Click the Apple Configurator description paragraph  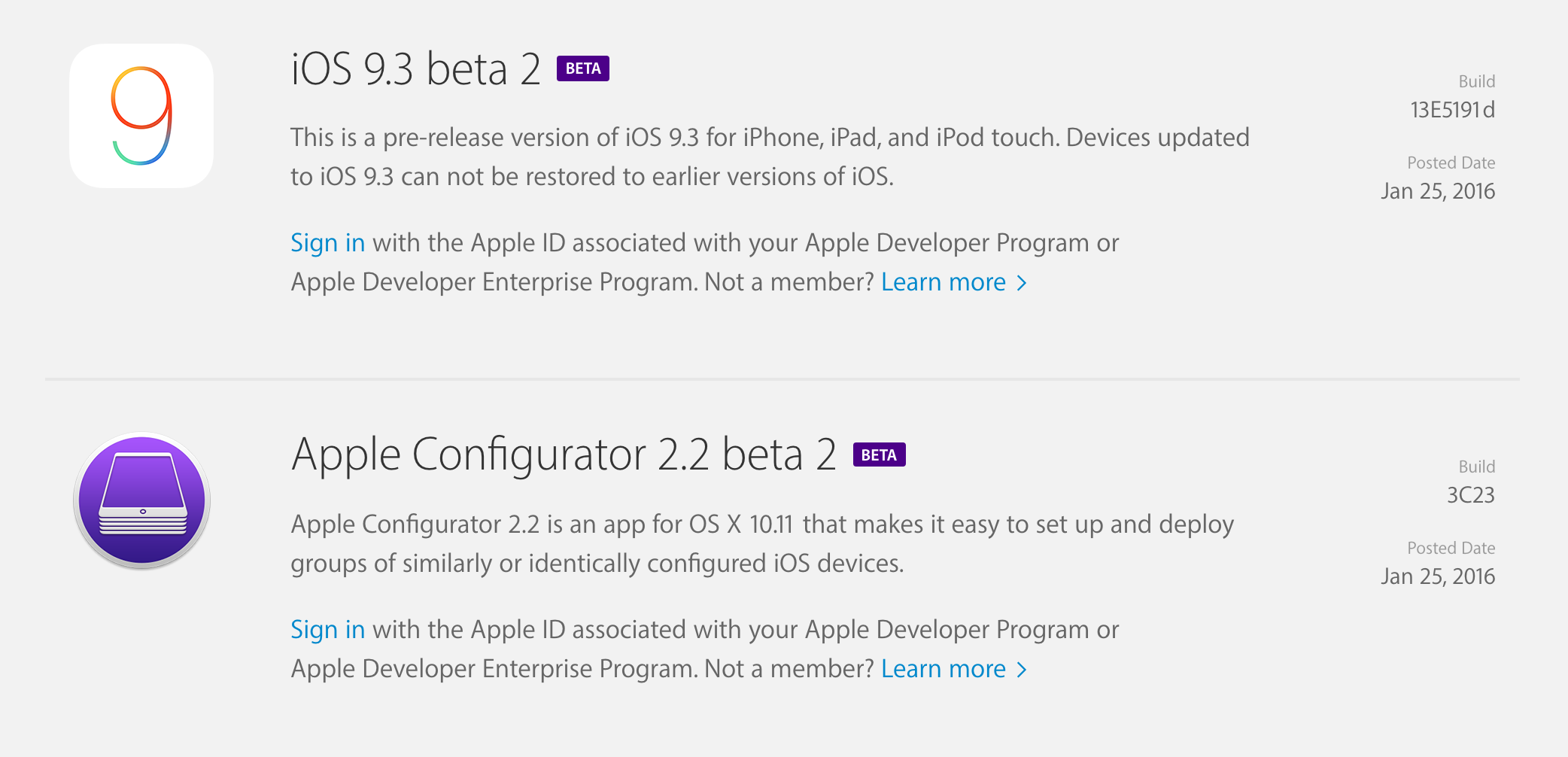coord(761,543)
